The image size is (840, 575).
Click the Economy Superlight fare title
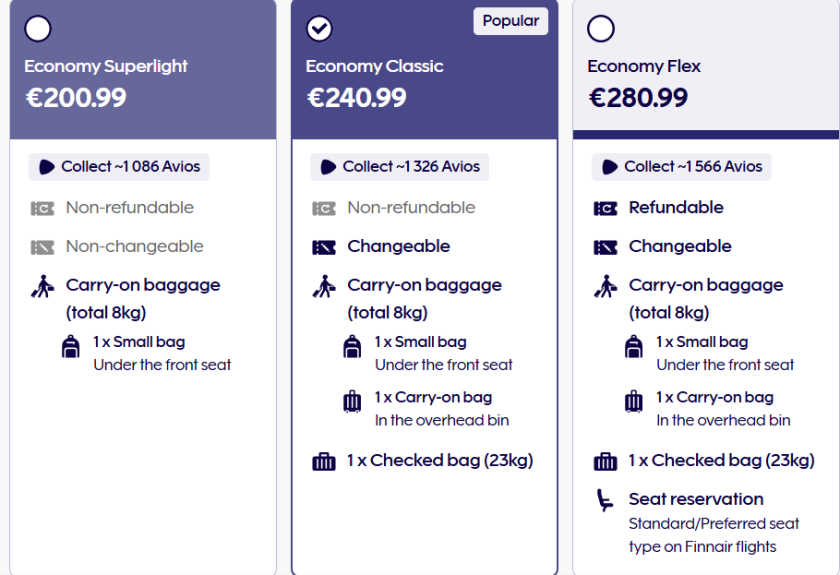tap(106, 66)
